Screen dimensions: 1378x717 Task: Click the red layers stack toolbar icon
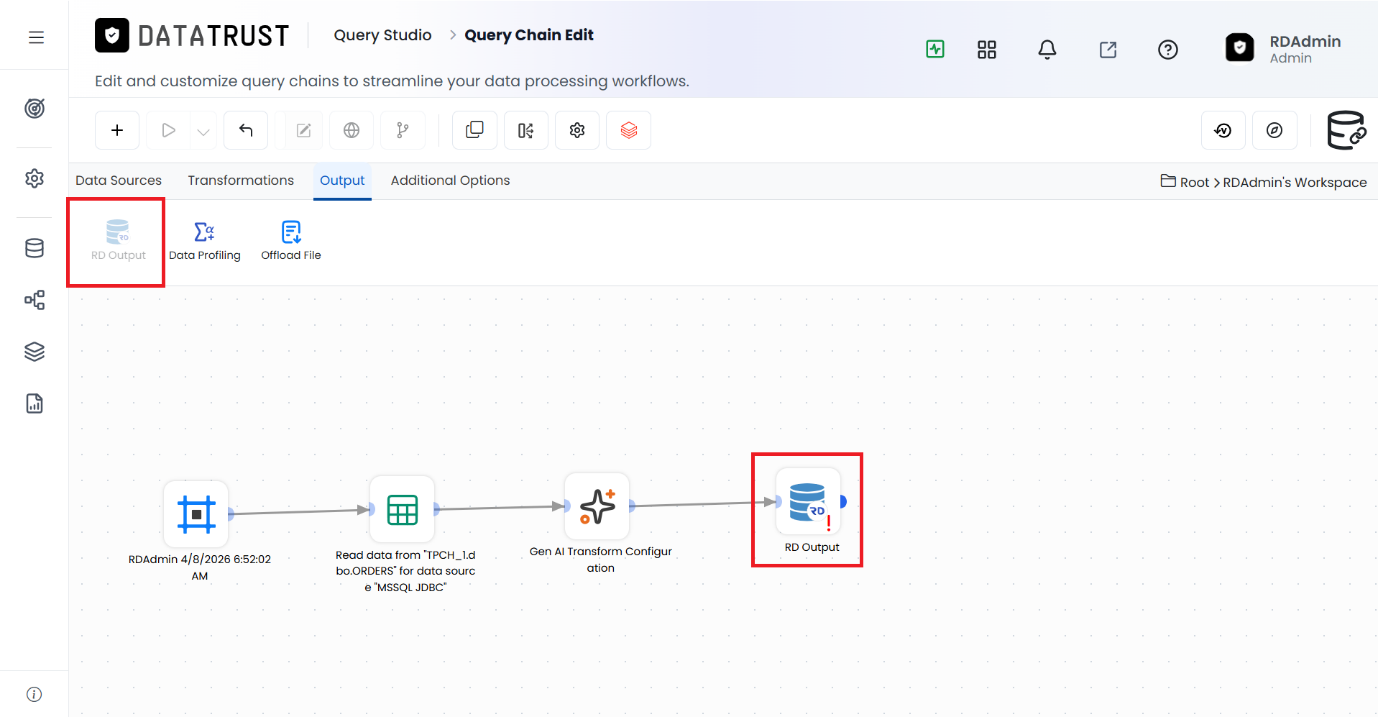(x=629, y=130)
